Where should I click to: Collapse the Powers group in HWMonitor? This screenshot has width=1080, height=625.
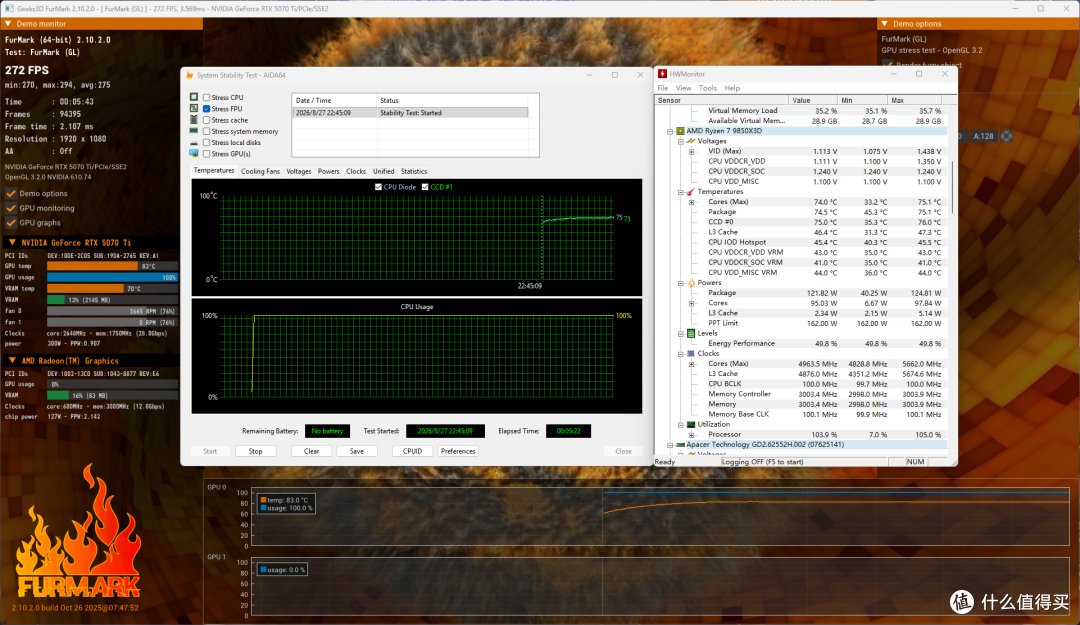pos(681,283)
